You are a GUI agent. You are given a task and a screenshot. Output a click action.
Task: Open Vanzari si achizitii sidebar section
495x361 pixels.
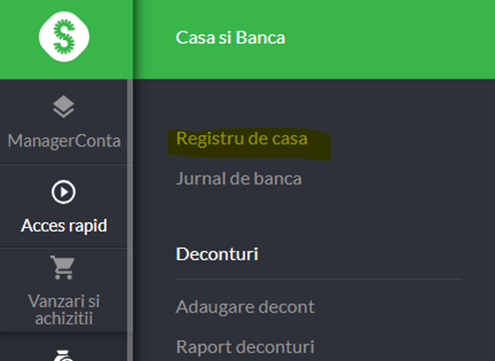click(64, 310)
